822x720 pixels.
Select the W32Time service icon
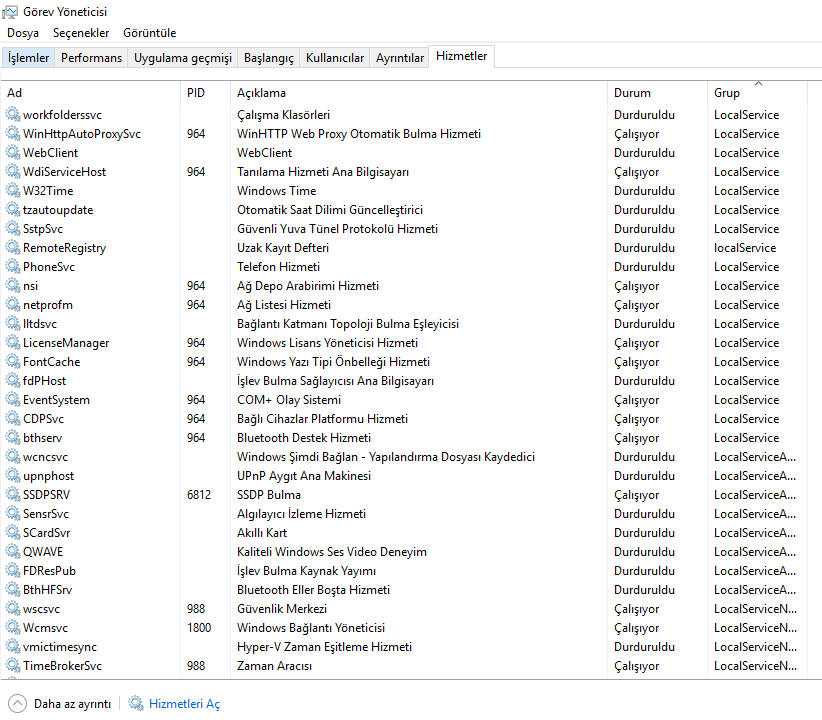click(13, 191)
